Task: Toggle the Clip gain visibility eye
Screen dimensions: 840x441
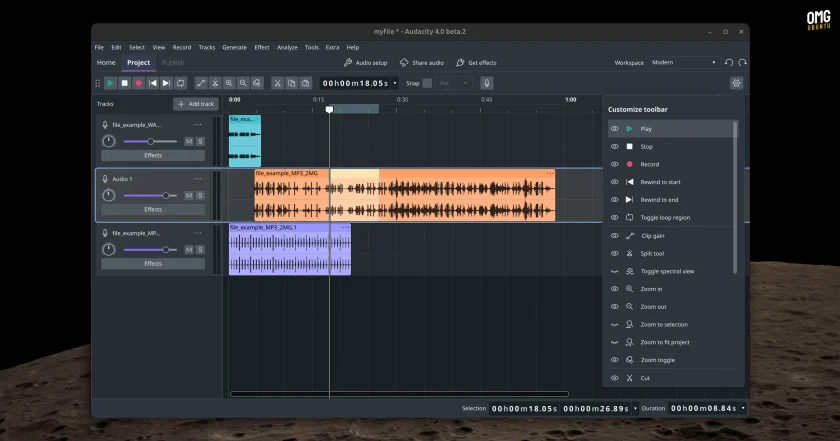Action: [614, 236]
